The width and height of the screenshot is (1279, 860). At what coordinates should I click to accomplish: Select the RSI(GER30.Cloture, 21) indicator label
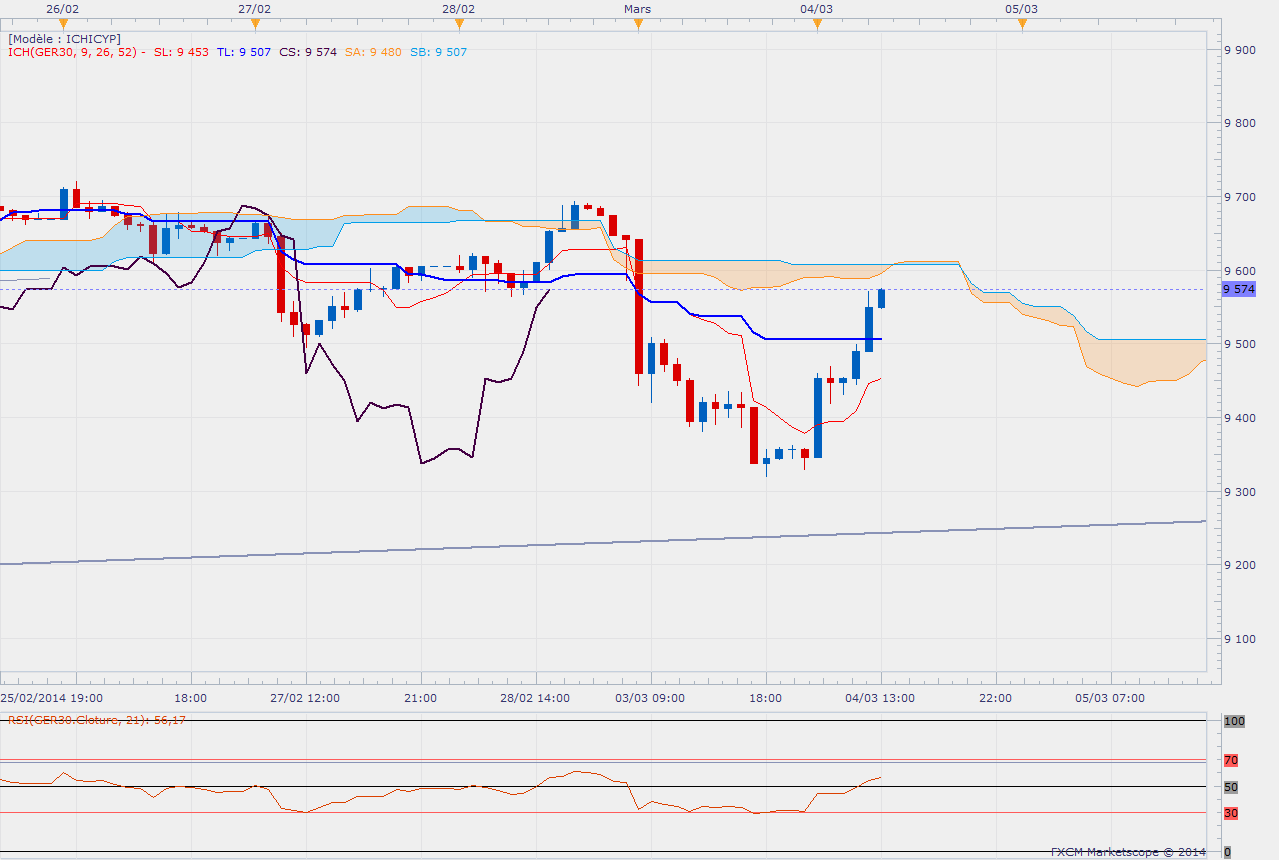click(97, 719)
